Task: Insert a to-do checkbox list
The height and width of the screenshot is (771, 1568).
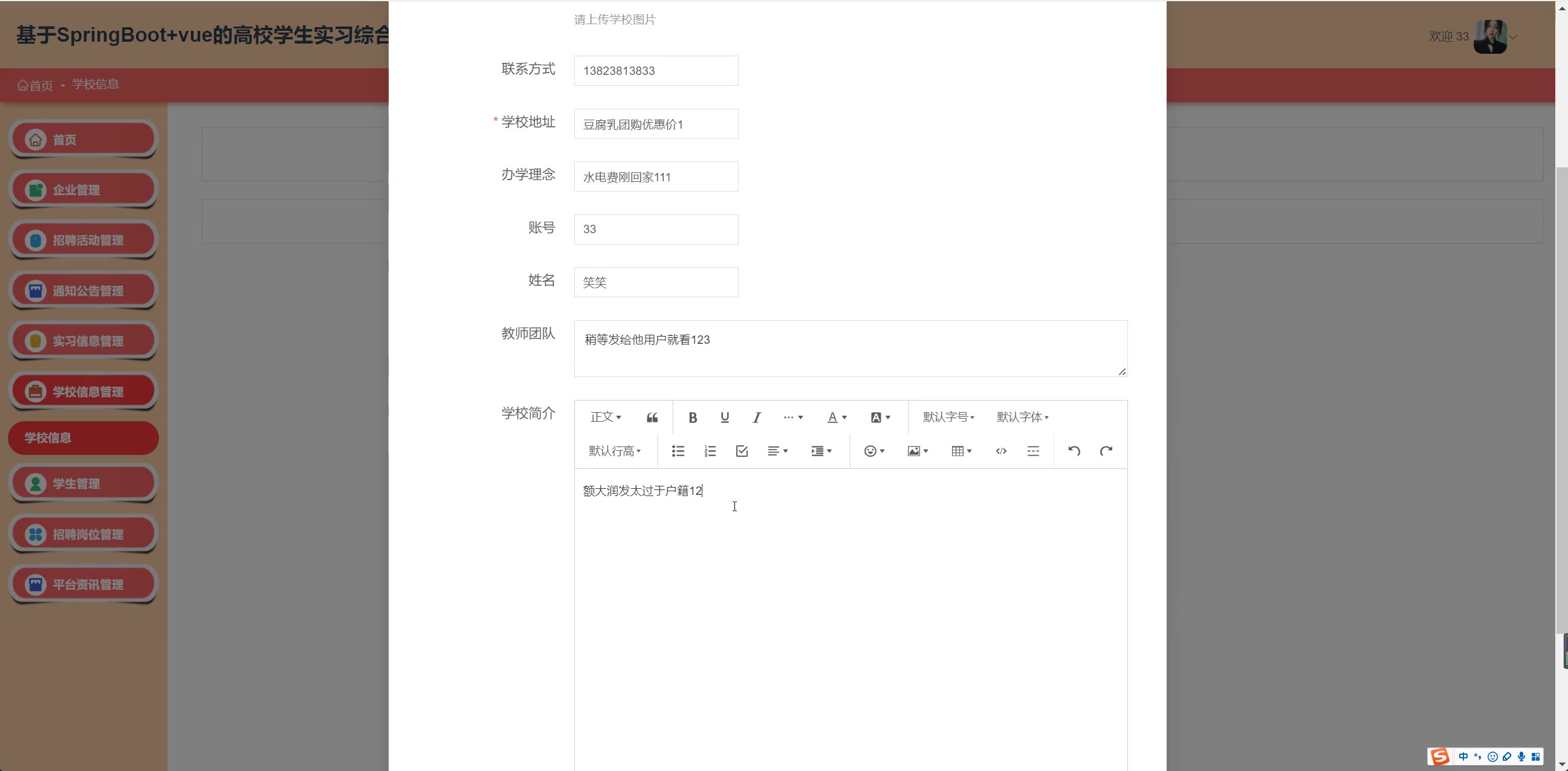Action: pos(742,451)
